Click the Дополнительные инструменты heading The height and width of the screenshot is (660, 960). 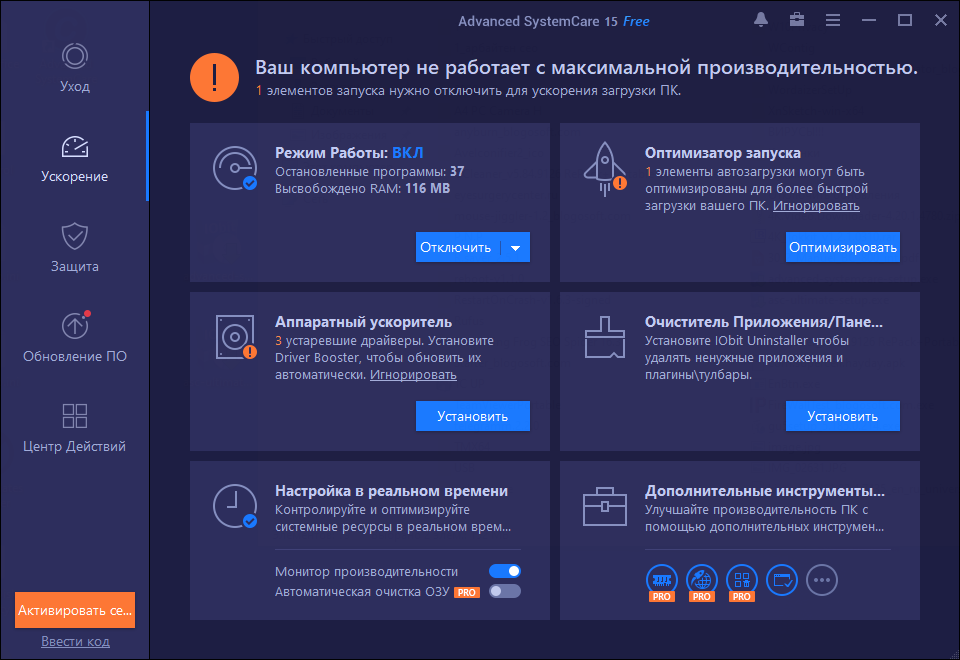(765, 490)
